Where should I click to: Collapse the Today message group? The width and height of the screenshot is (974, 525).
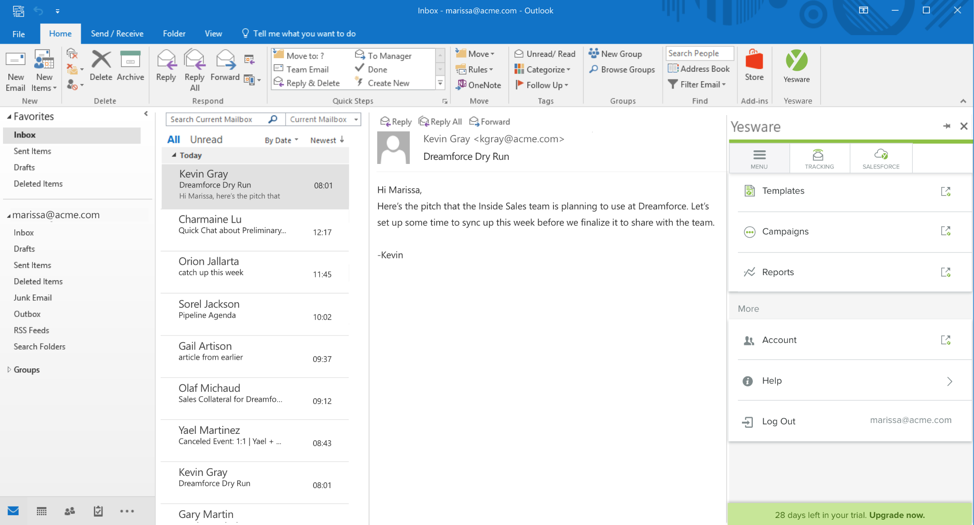[174, 155]
